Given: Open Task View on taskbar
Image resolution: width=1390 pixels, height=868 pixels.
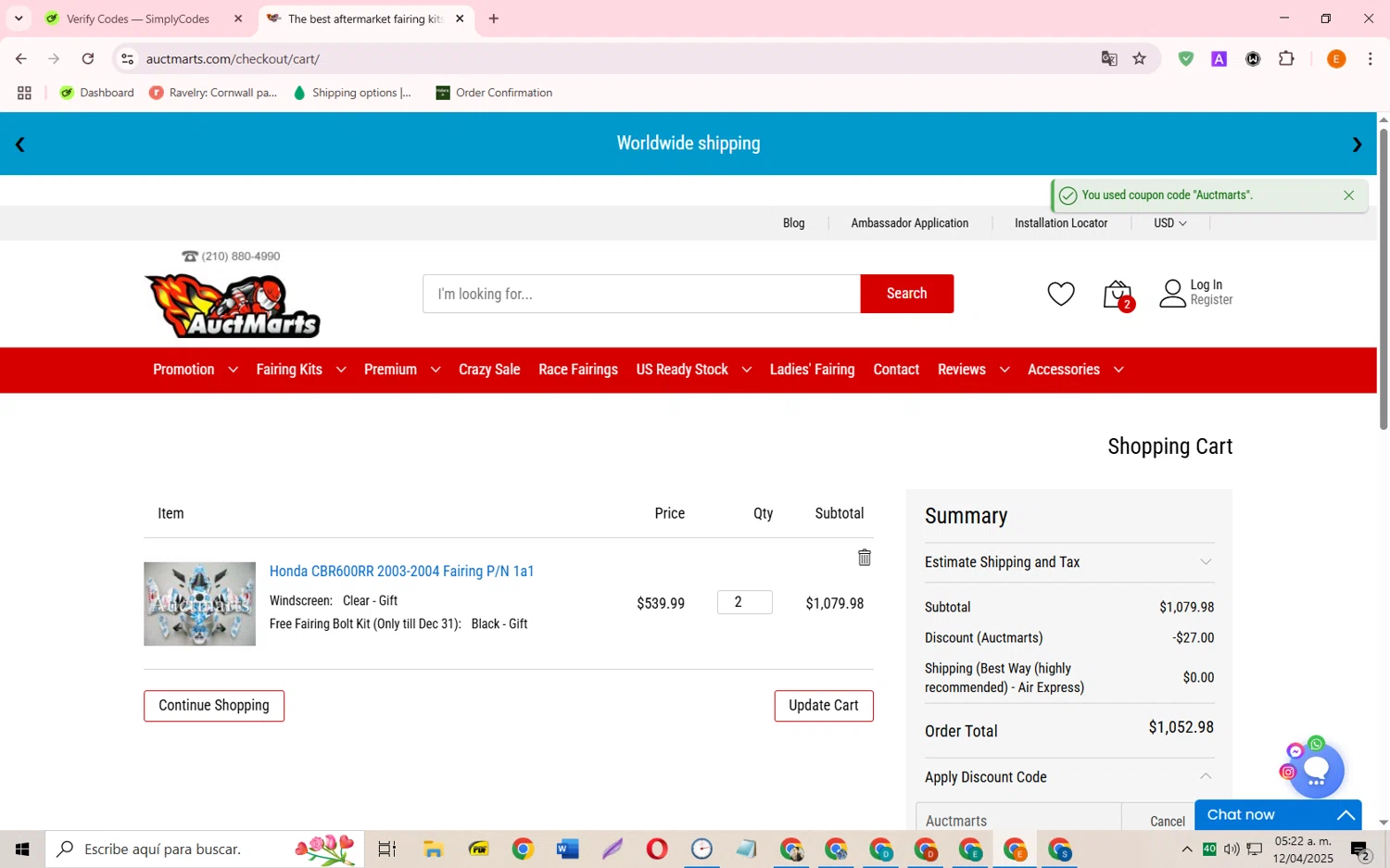Looking at the screenshot, I should click(387, 849).
